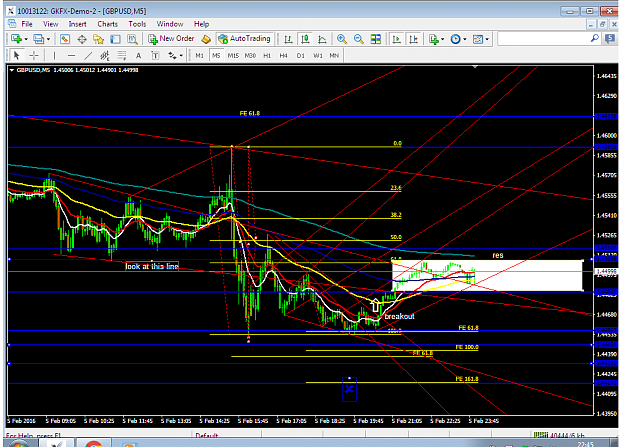Switch to M30 timeframe

pyautogui.click(x=250, y=55)
